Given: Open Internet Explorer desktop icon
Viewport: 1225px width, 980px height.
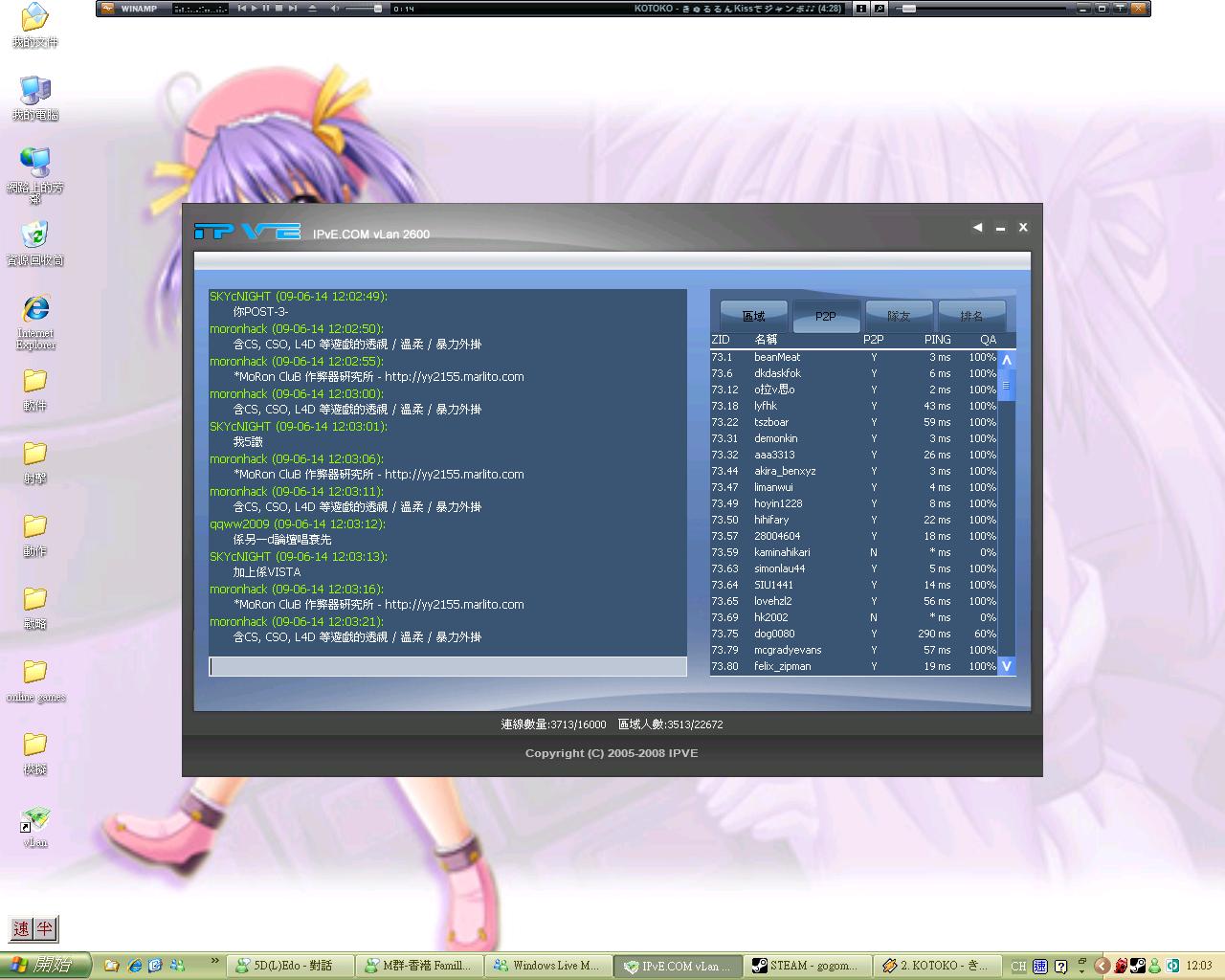Looking at the screenshot, I should coord(35,311).
